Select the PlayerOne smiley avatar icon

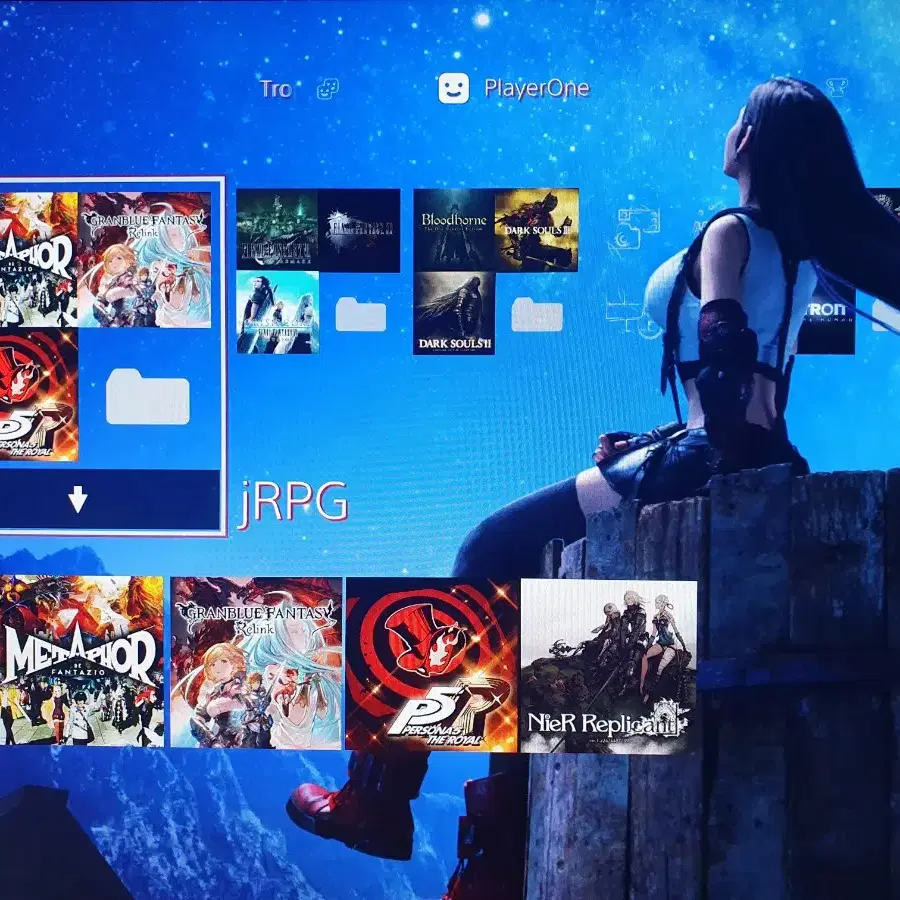(453, 88)
